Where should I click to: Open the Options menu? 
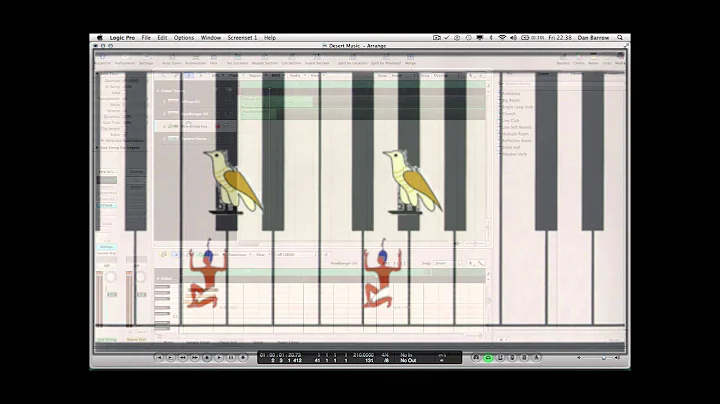[x=184, y=38]
